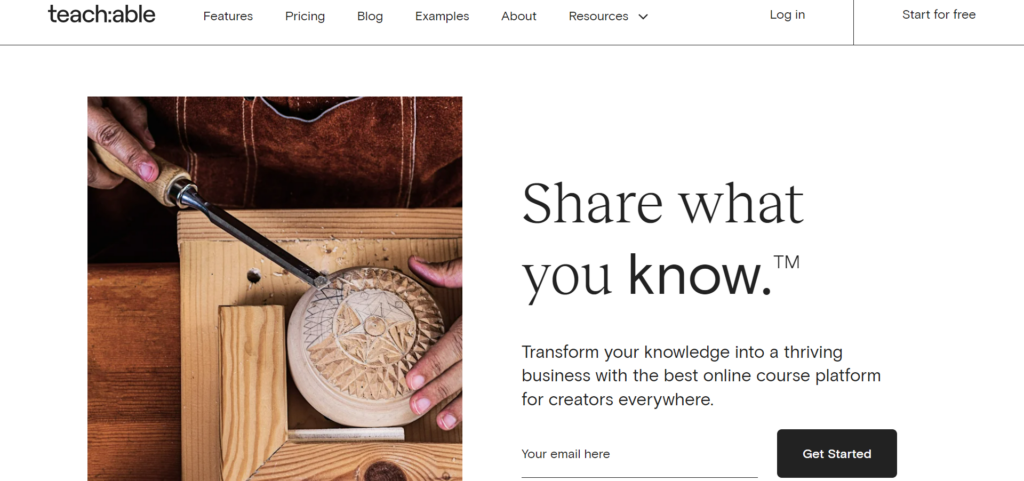1024x481 pixels.
Task: Click the Resources menu label
Action: tap(598, 16)
